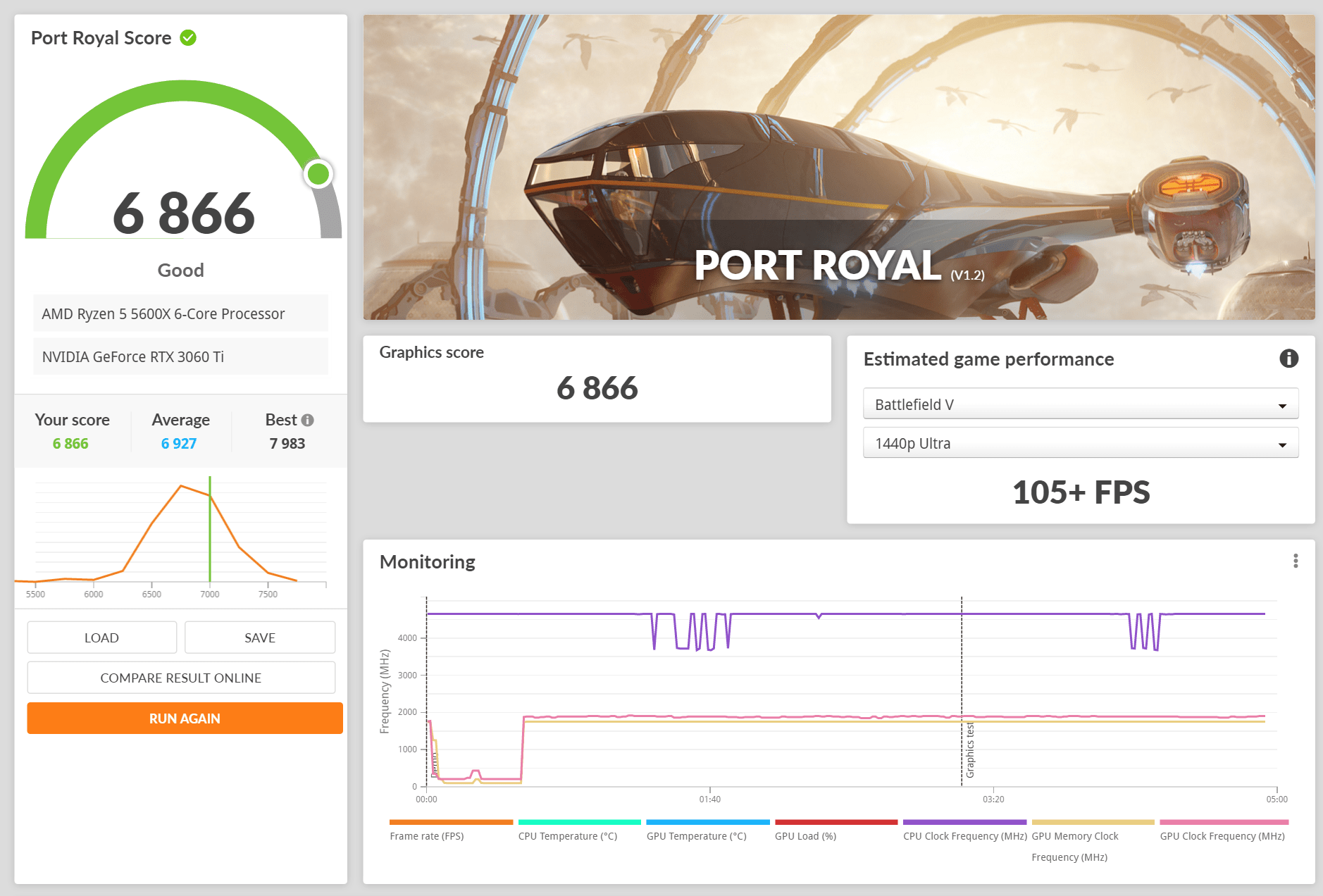Toggle GPU Temperature legend series

tap(696, 836)
